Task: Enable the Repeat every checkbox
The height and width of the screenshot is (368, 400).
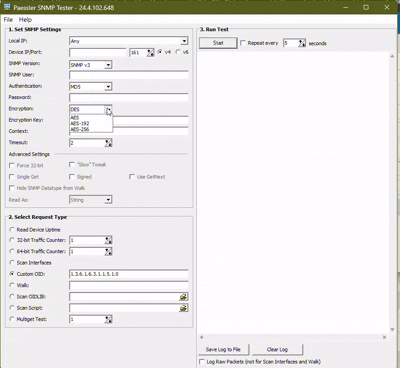Action: click(x=243, y=43)
